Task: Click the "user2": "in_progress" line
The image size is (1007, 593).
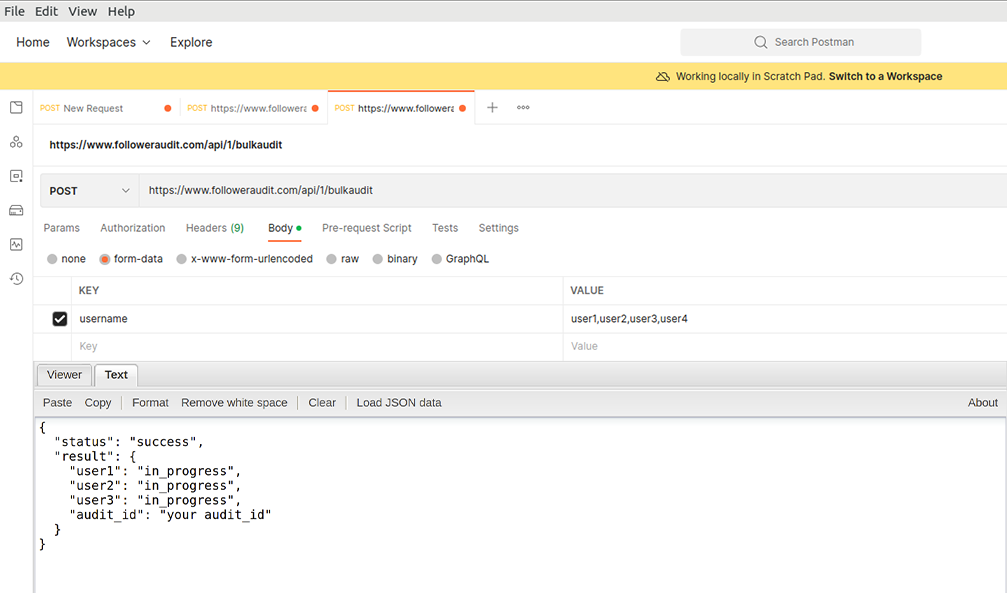Action: click(155, 486)
